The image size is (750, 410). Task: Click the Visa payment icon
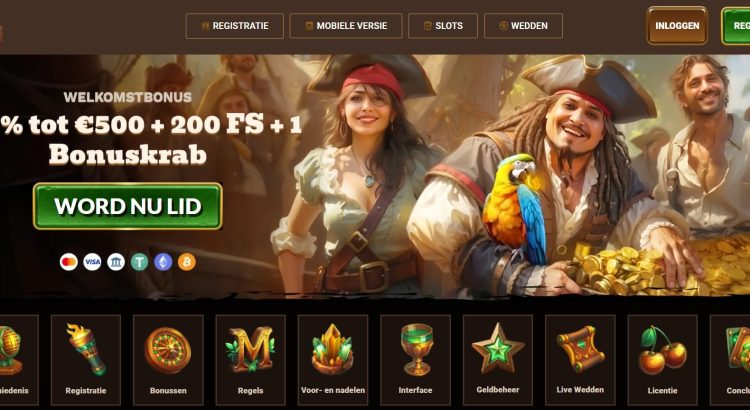[x=92, y=262]
